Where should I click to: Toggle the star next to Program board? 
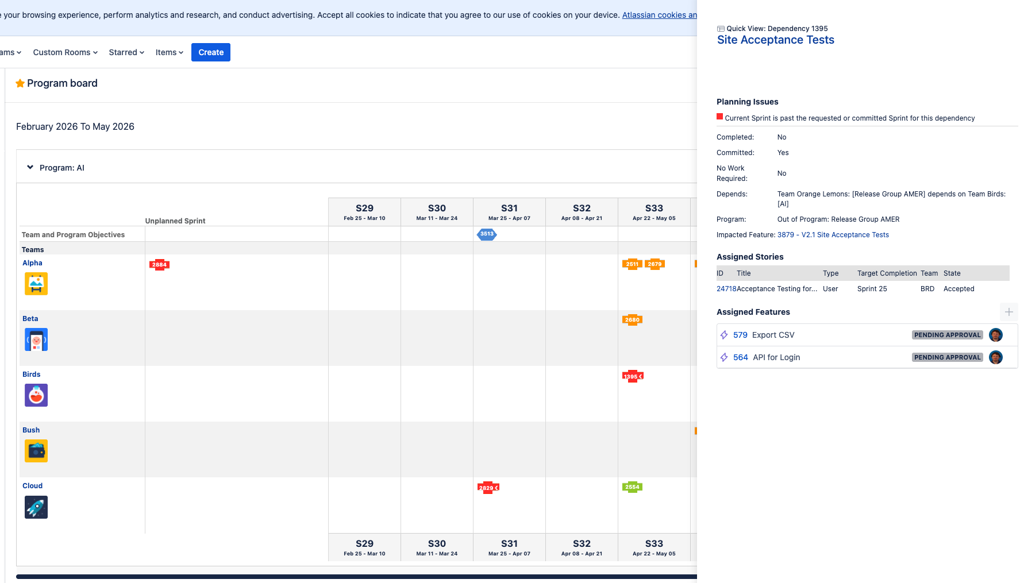(x=20, y=83)
